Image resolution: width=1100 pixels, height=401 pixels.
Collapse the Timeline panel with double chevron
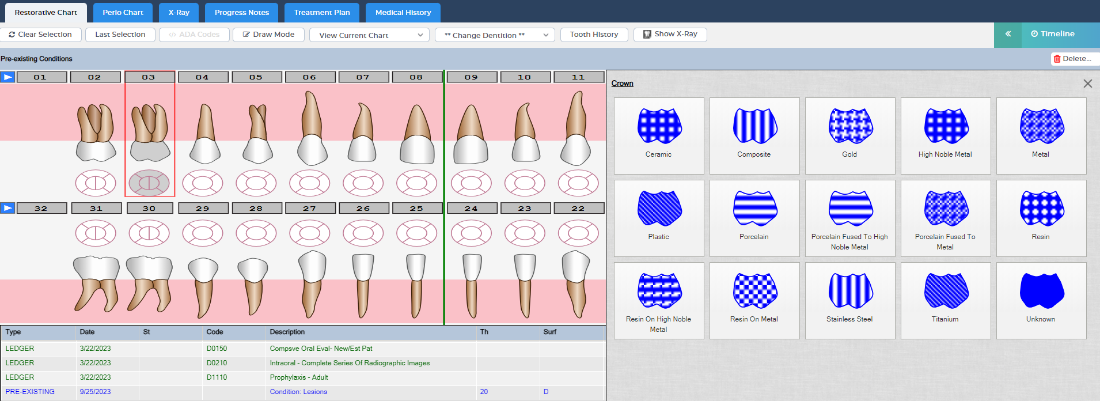pos(1007,34)
